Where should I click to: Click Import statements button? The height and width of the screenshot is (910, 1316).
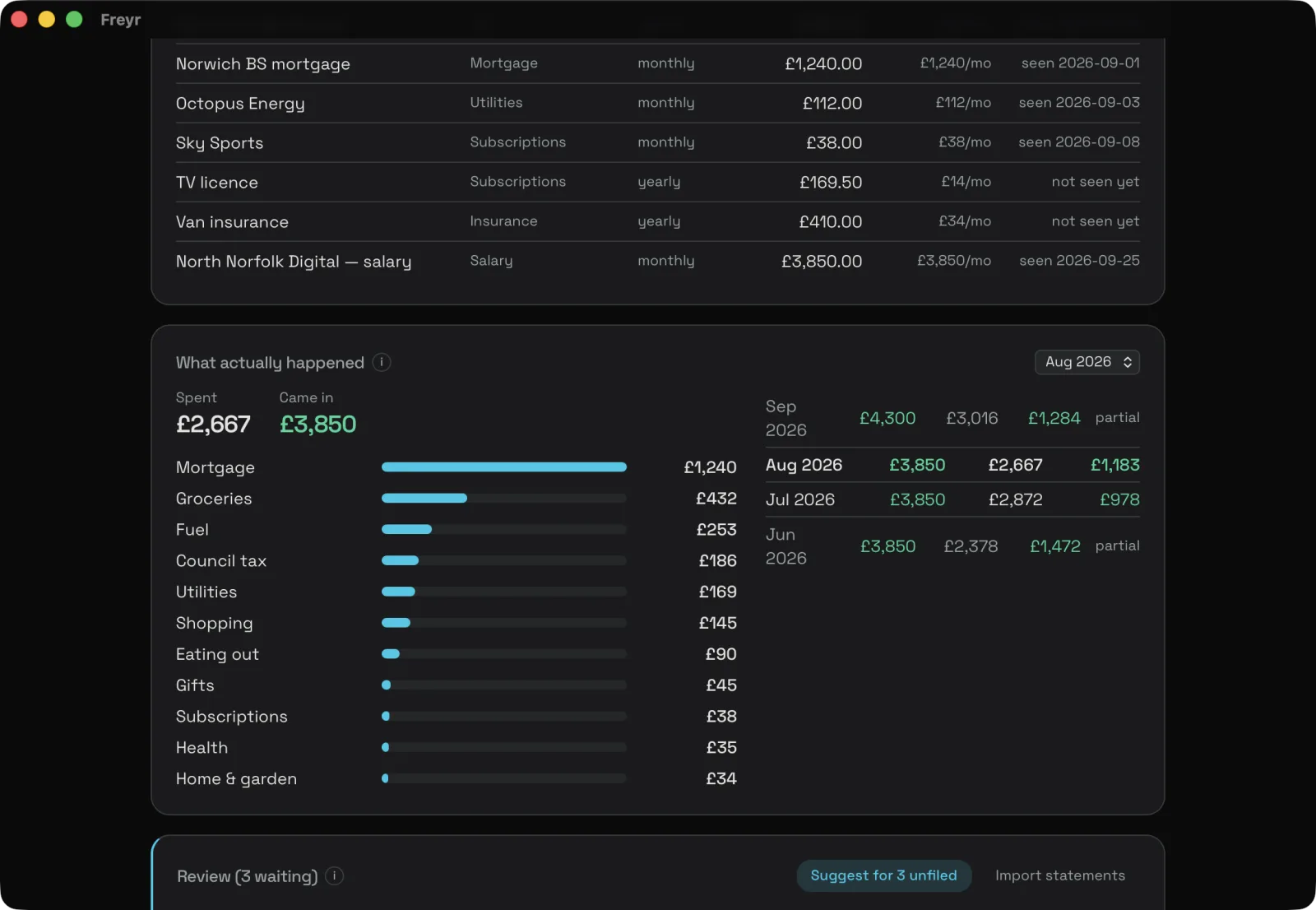point(1059,875)
